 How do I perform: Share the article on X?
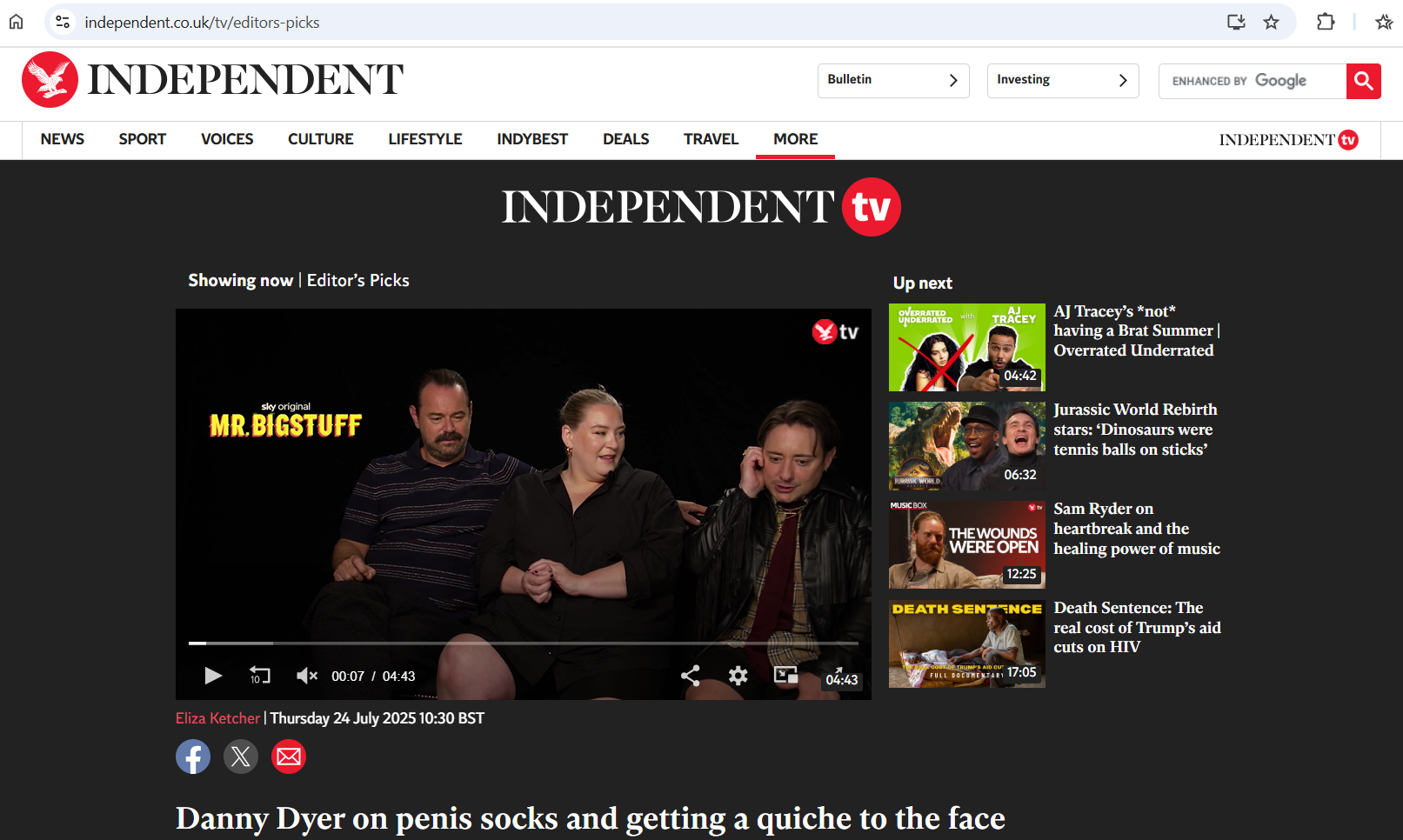[x=241, y=757]
